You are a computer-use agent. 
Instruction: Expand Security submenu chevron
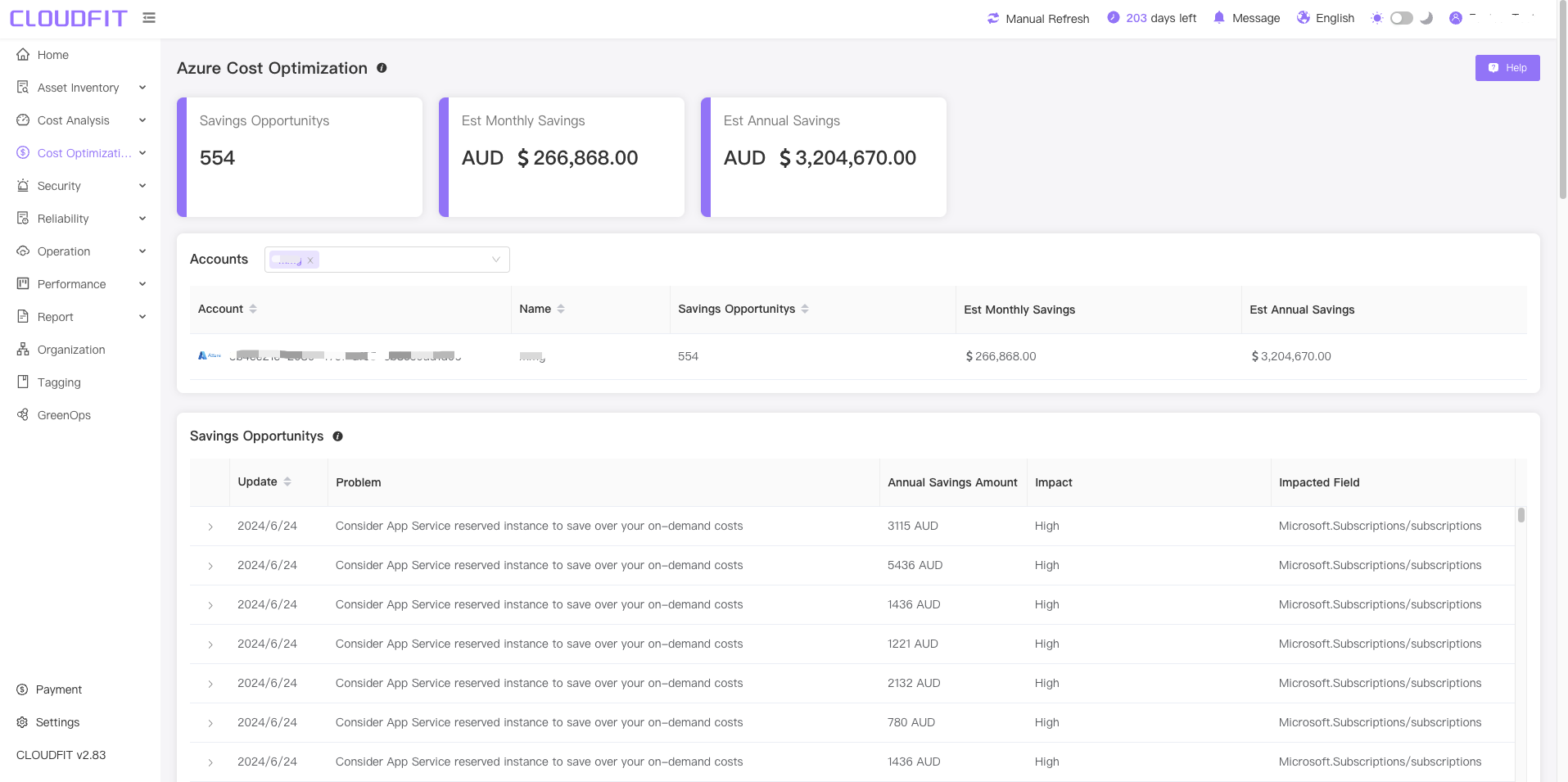click(x=142, y=186)
